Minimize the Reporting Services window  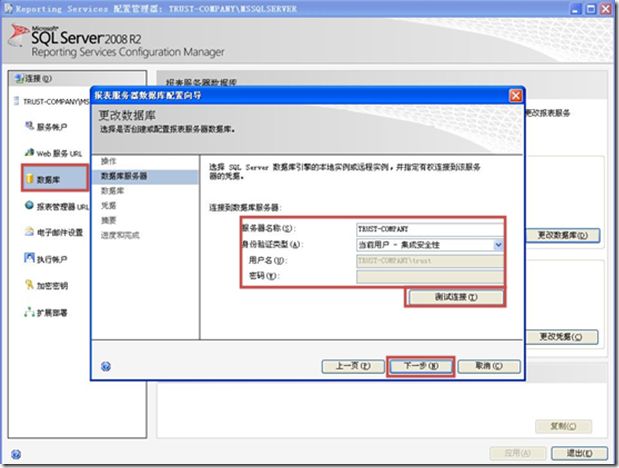point(576,9)
